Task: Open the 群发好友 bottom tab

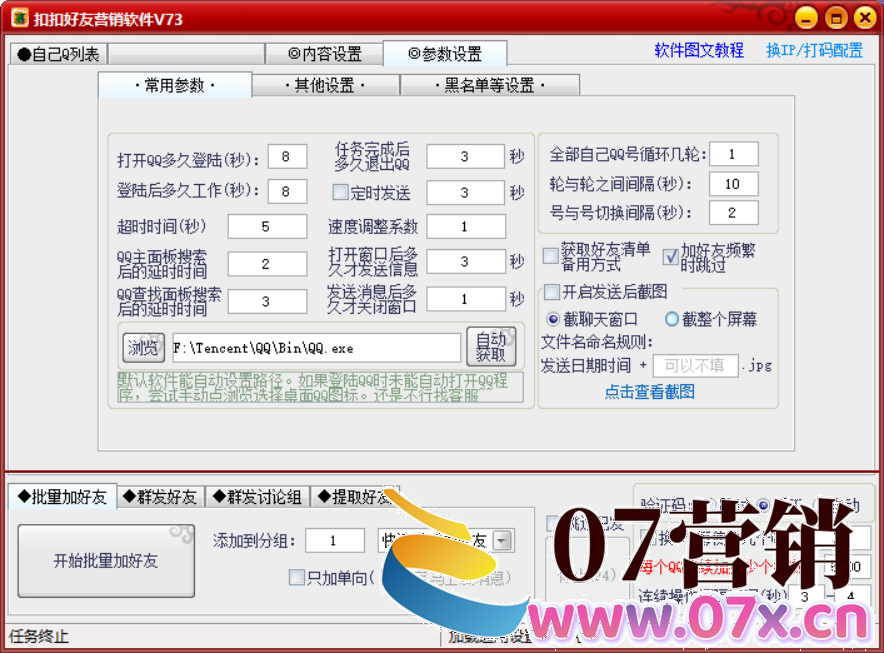Action: click(160, 497)
